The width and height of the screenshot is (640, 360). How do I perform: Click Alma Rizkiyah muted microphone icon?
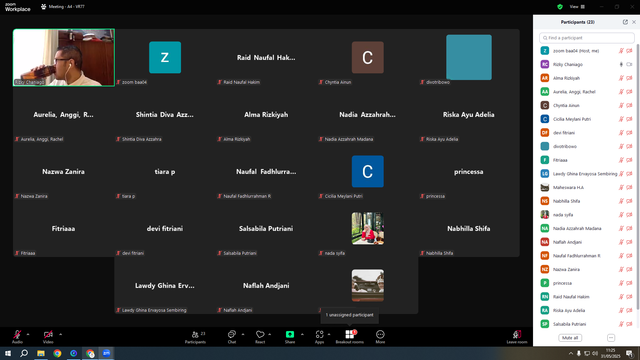(x=621, y=78)
